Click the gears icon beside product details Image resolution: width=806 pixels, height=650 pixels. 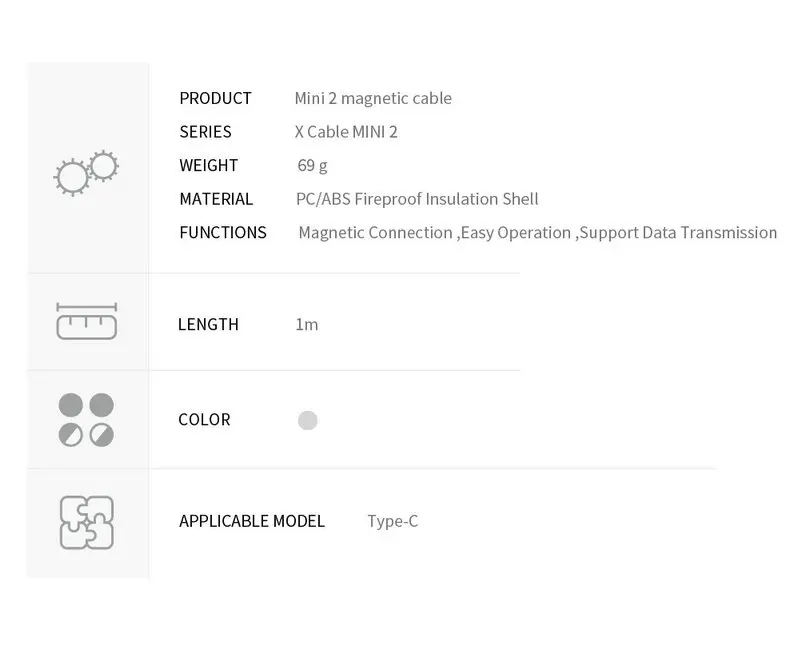[x=86, y=172]
